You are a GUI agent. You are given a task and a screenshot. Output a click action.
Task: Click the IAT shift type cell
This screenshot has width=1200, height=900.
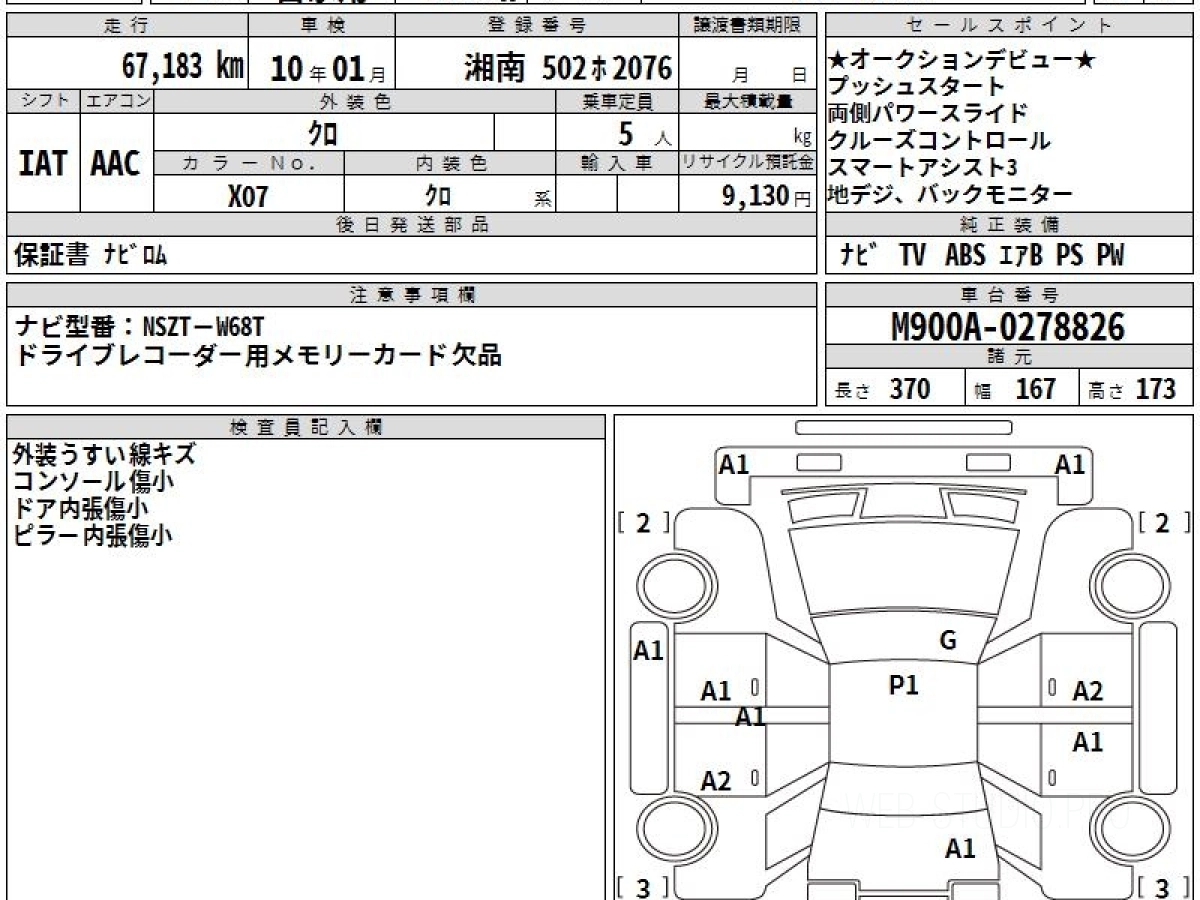43,163
